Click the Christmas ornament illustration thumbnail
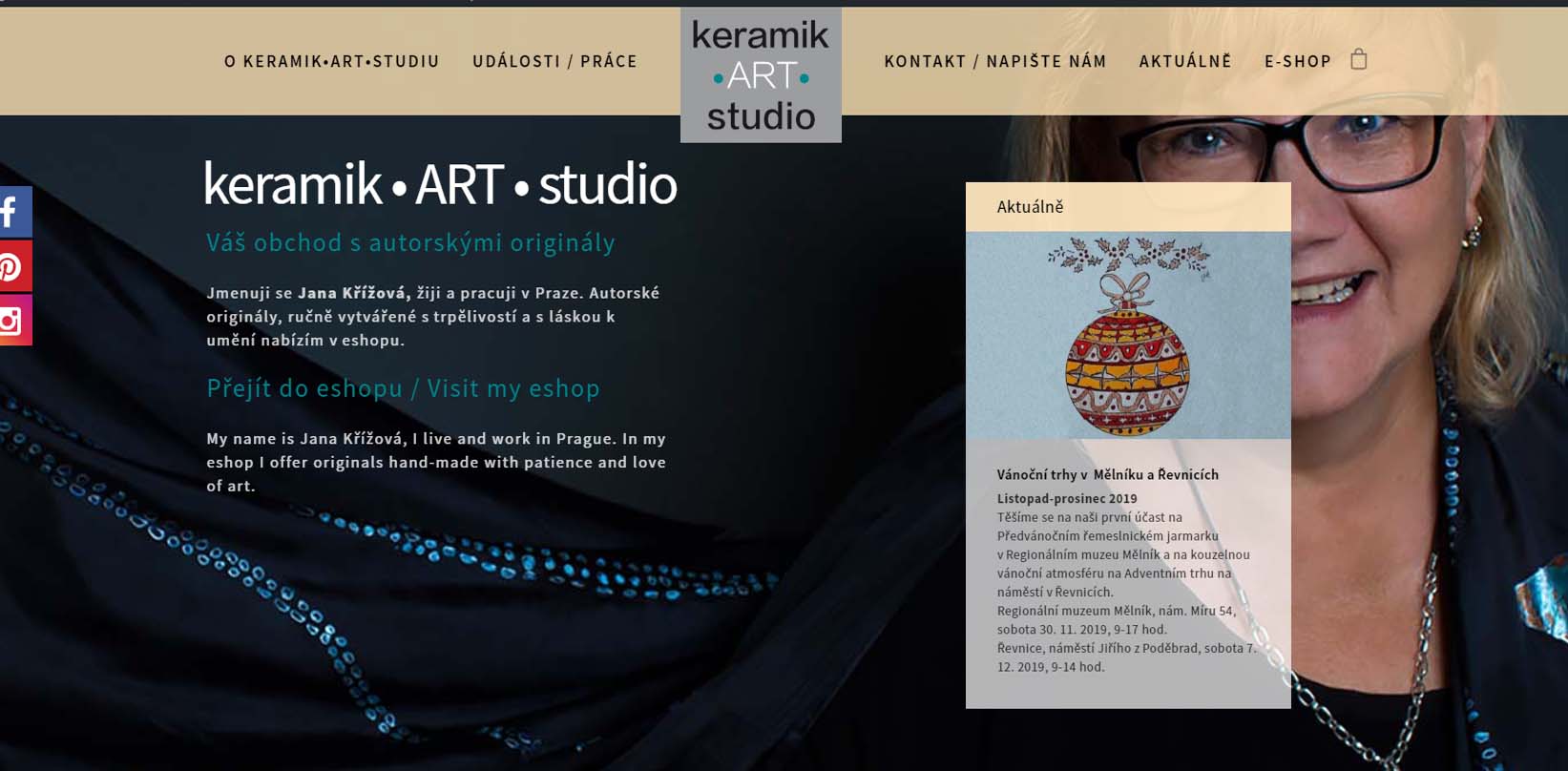The height and width of the screenshot is (771, 1568). pyautogui.click(x=1128, y=335)
